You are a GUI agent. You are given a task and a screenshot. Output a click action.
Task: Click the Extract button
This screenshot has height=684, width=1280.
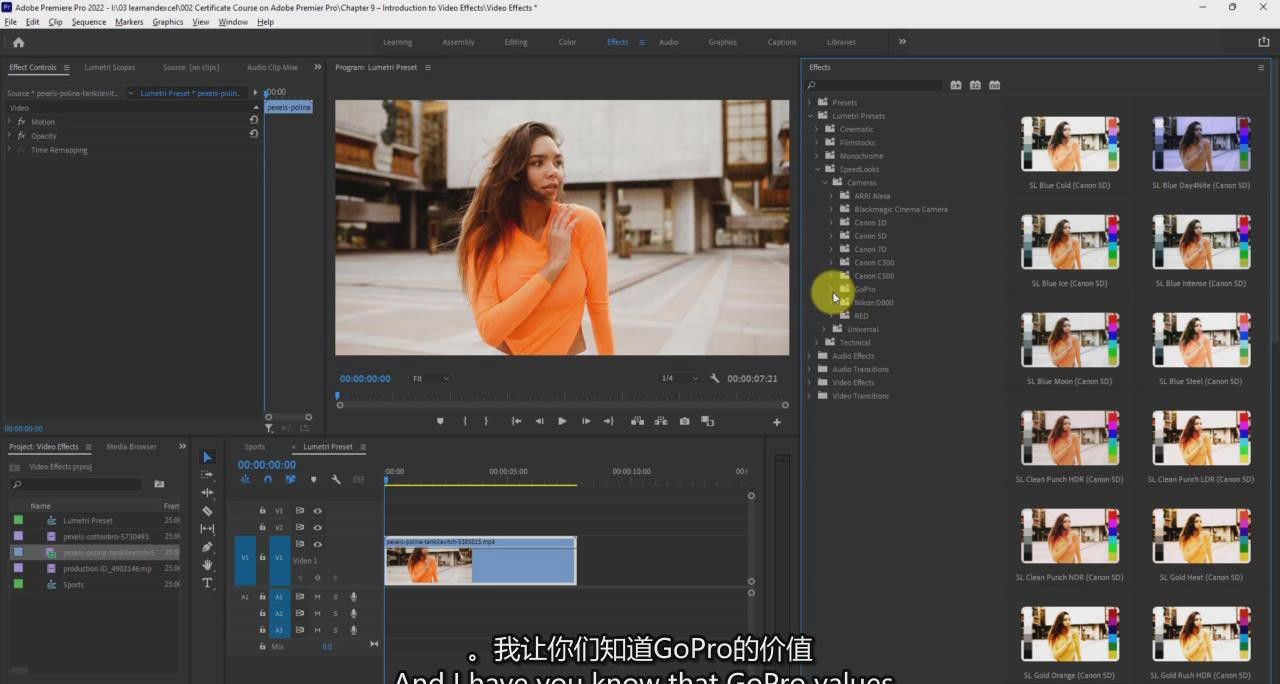(661, 421)
